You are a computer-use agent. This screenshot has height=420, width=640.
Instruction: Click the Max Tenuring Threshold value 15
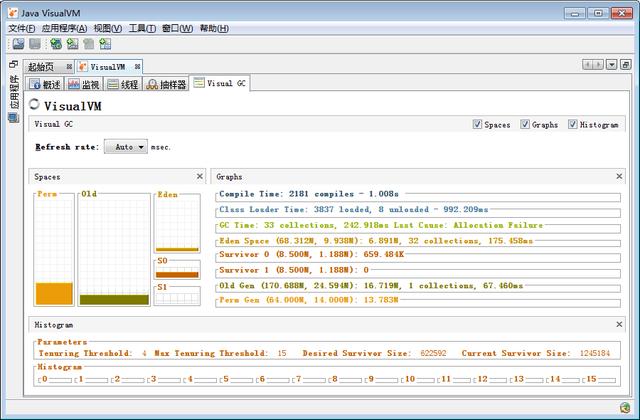pos(282,353)
